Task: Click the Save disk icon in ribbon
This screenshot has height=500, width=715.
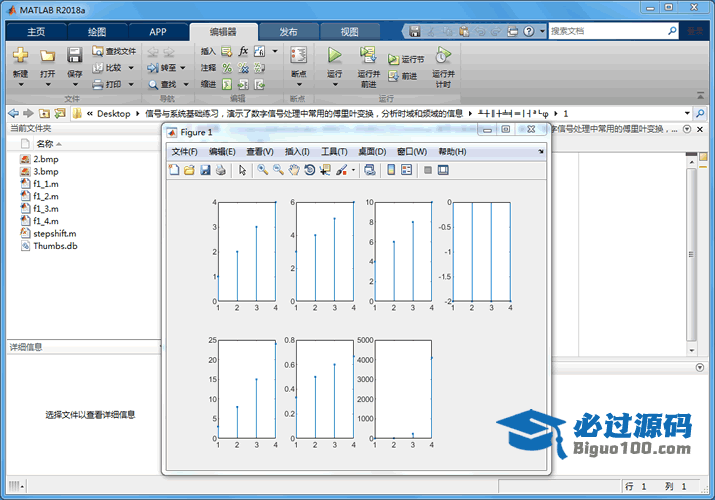Action: tap(74, 55)
